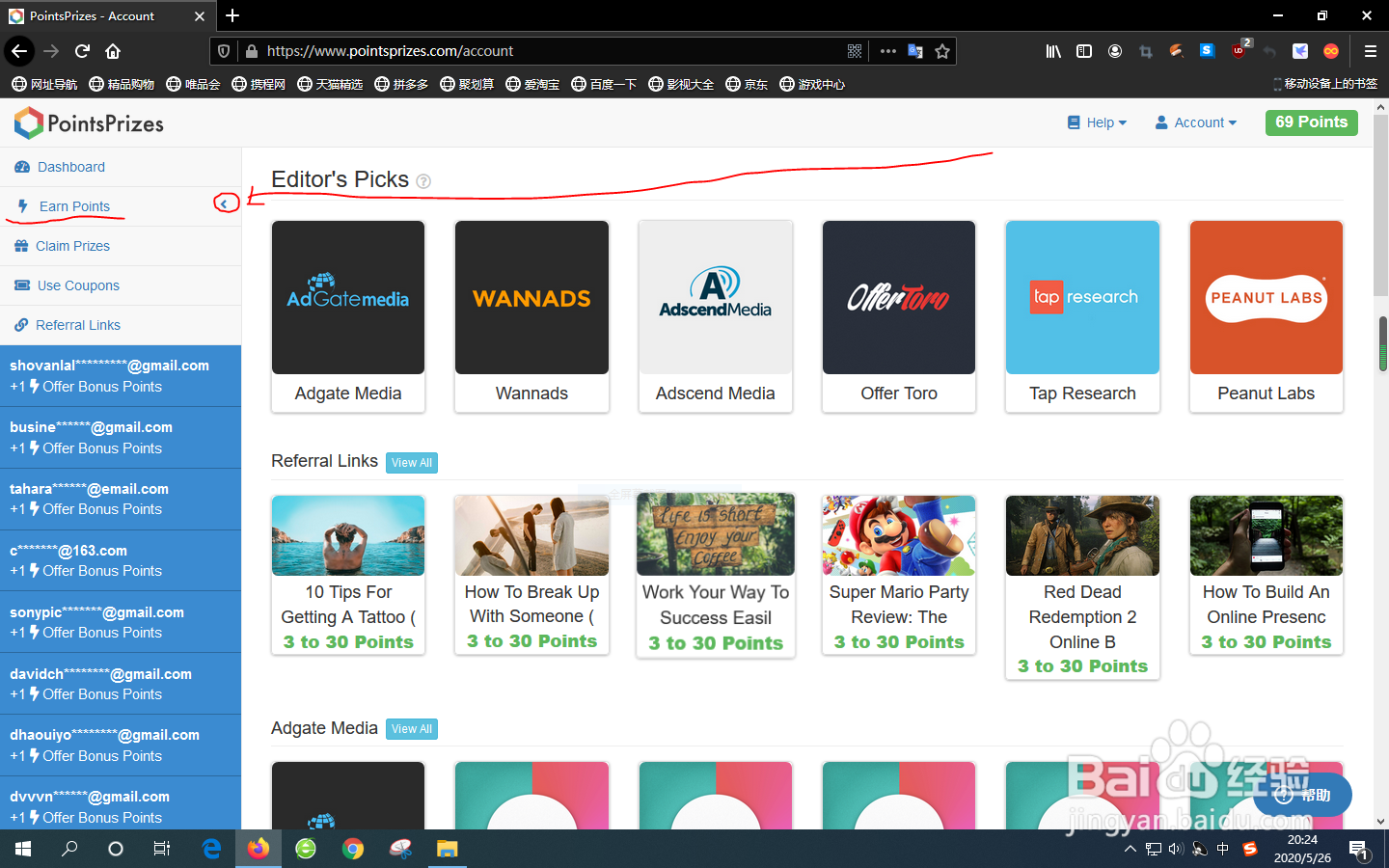This screenshot has width=1389, height=868.
Task: Collapse the sidebar with the chevron arrow
Action: [x=226, y=203]
